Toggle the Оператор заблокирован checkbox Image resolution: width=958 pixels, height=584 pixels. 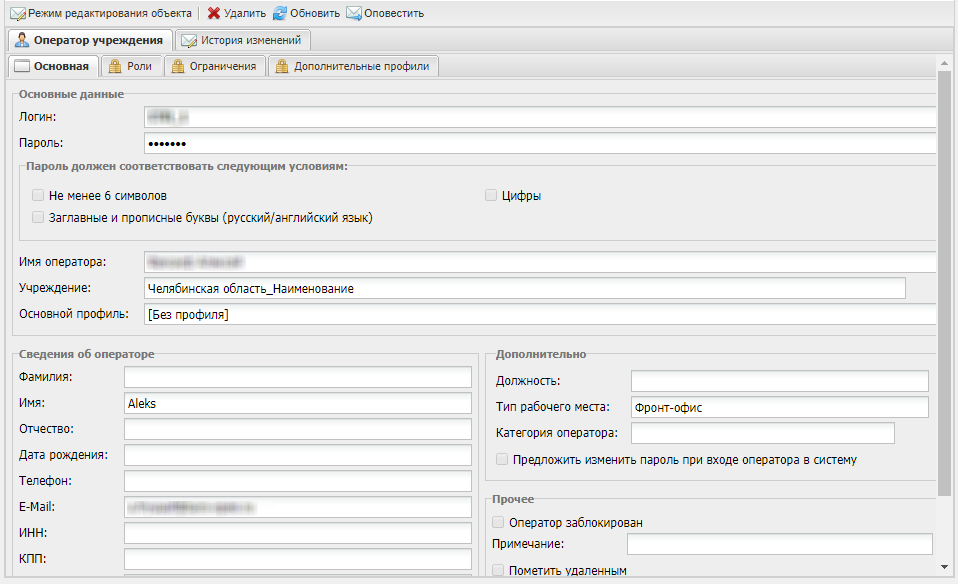click(x=499, y=522)
